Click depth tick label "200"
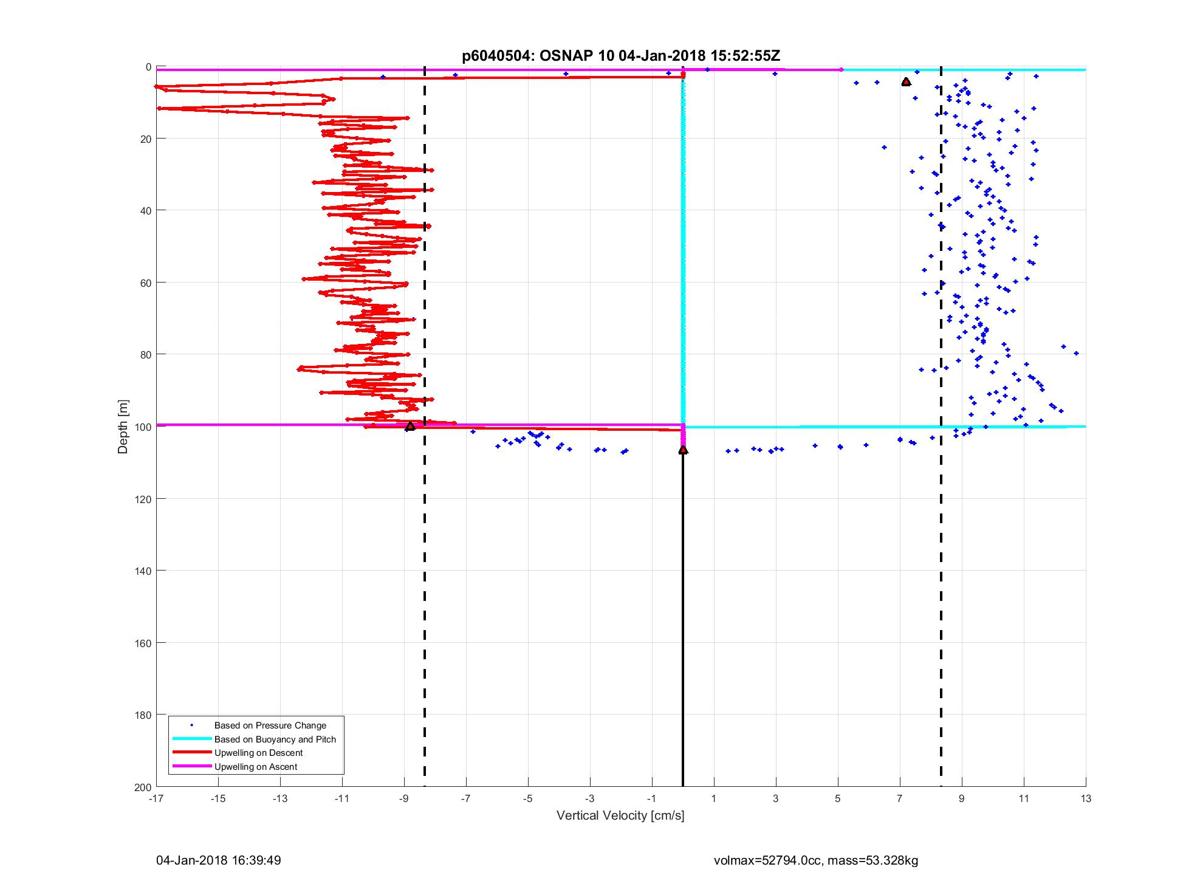The image size is (1200, 885). click(142, 787)
